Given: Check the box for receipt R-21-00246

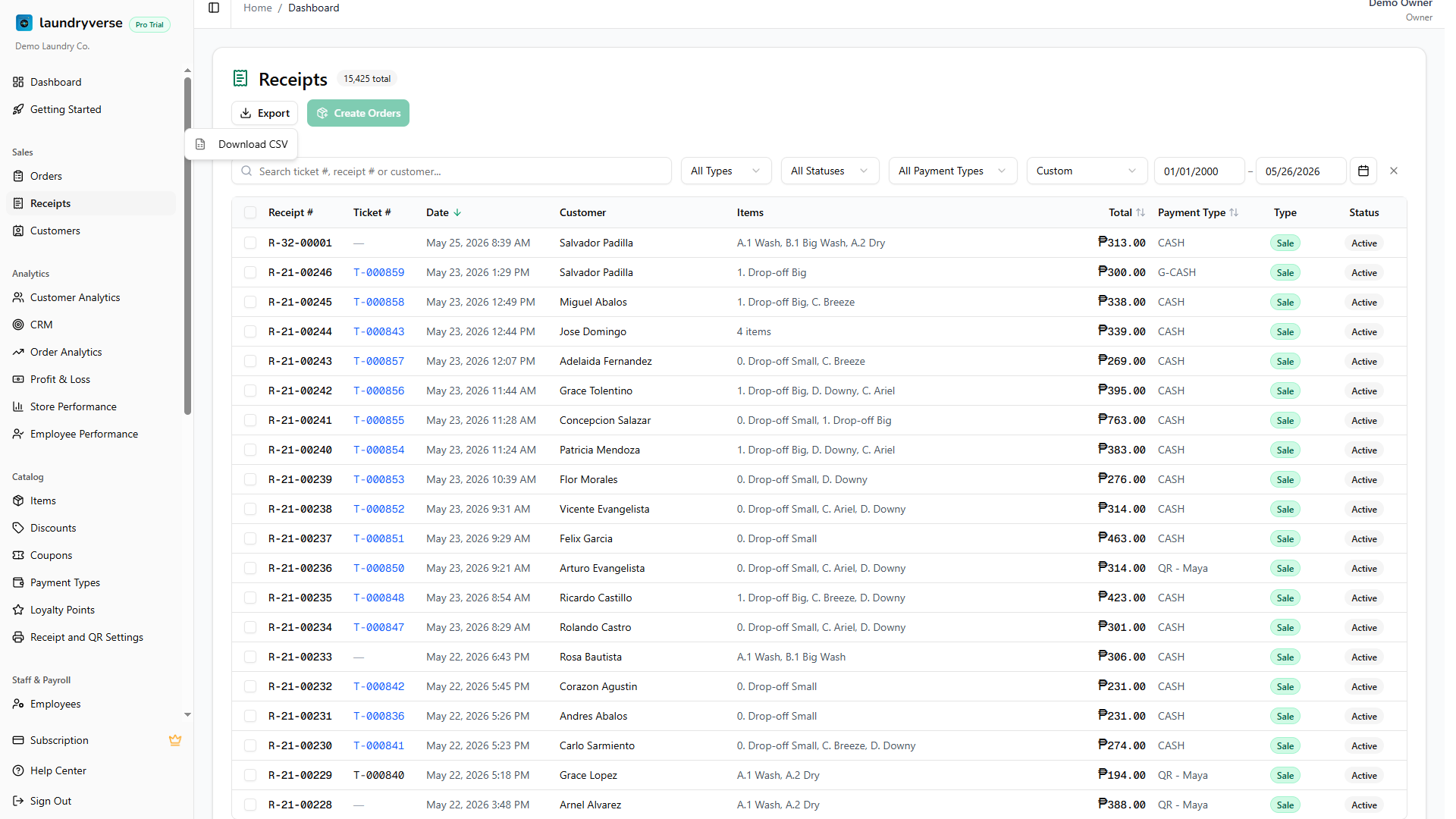Looking at the screenshot, I should click(250, 272).
